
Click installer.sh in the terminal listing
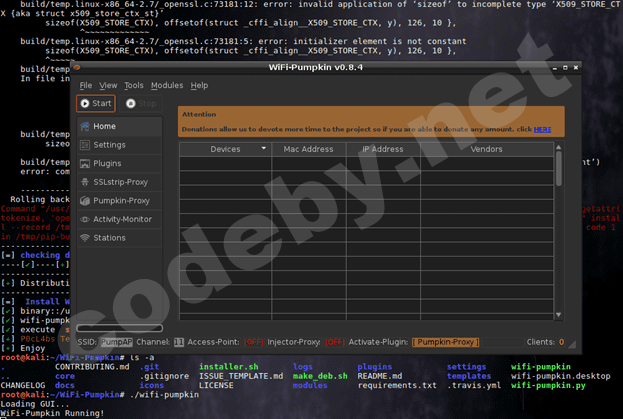pos(228,367)
